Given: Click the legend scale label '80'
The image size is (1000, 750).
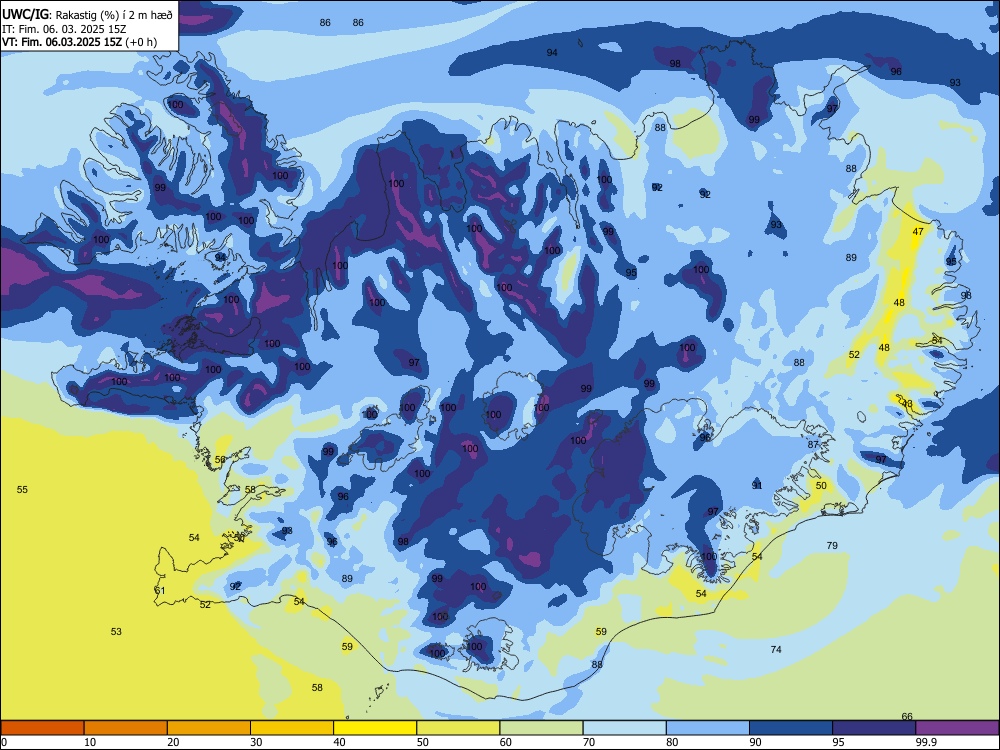Looking at the screenshot, I should (x=672, y=742).
